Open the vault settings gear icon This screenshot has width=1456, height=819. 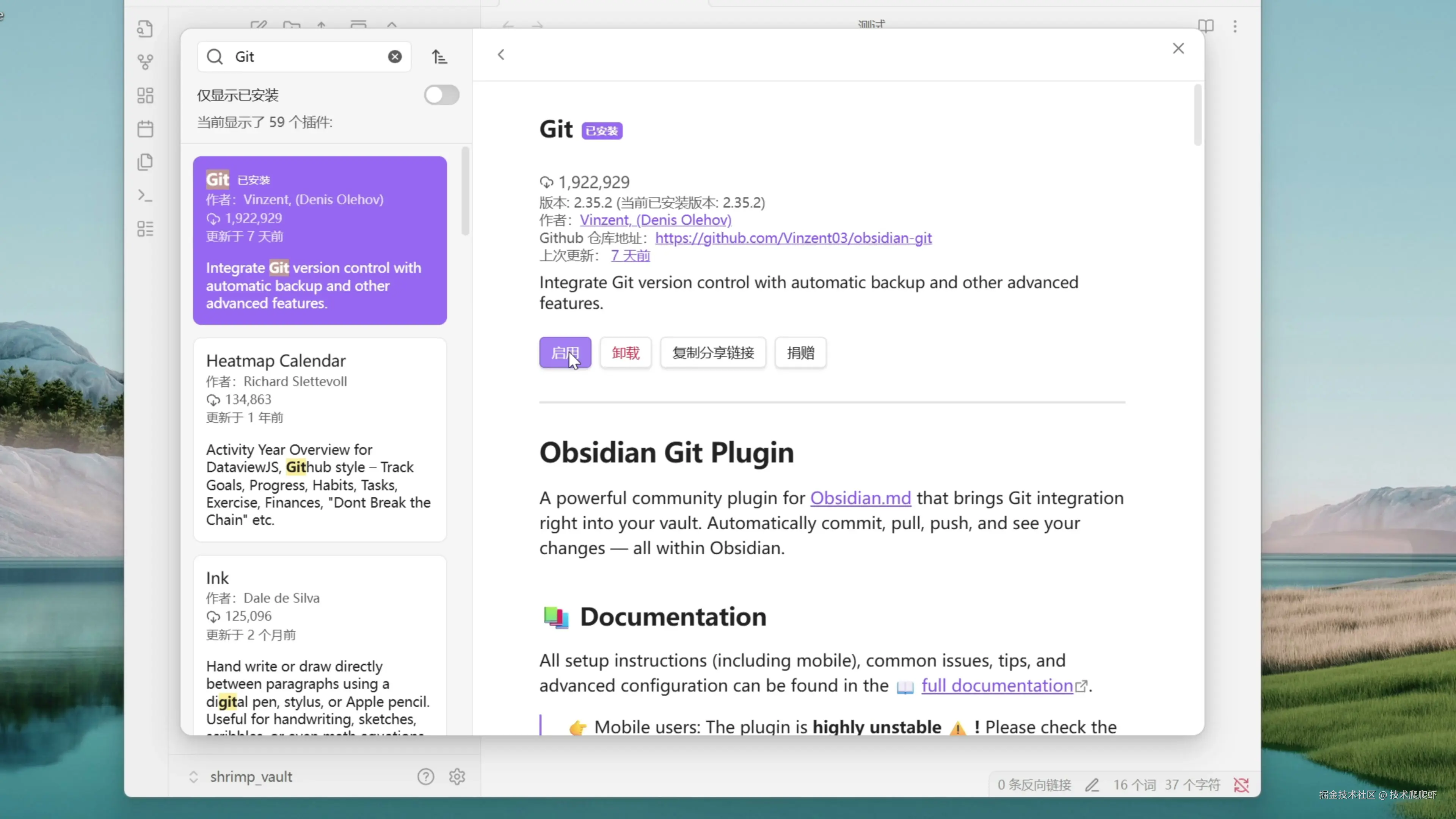tap(457, 777)
